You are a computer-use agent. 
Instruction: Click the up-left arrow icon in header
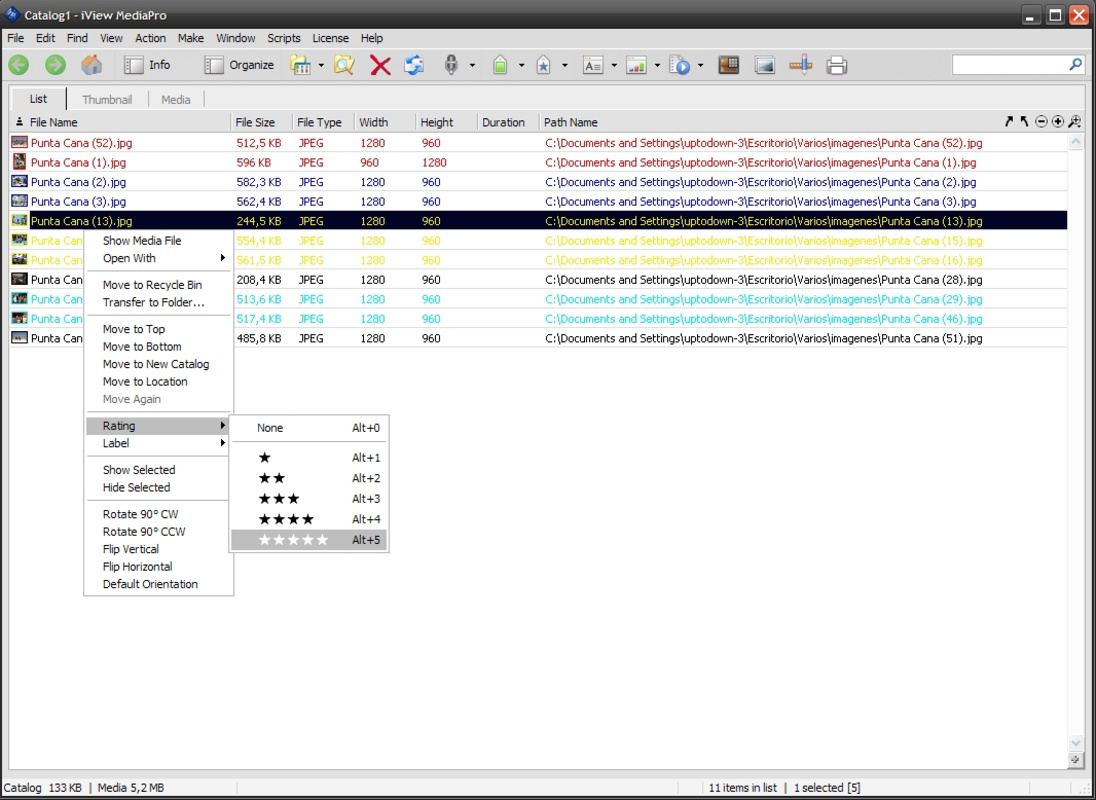[x=1024, y=122]
